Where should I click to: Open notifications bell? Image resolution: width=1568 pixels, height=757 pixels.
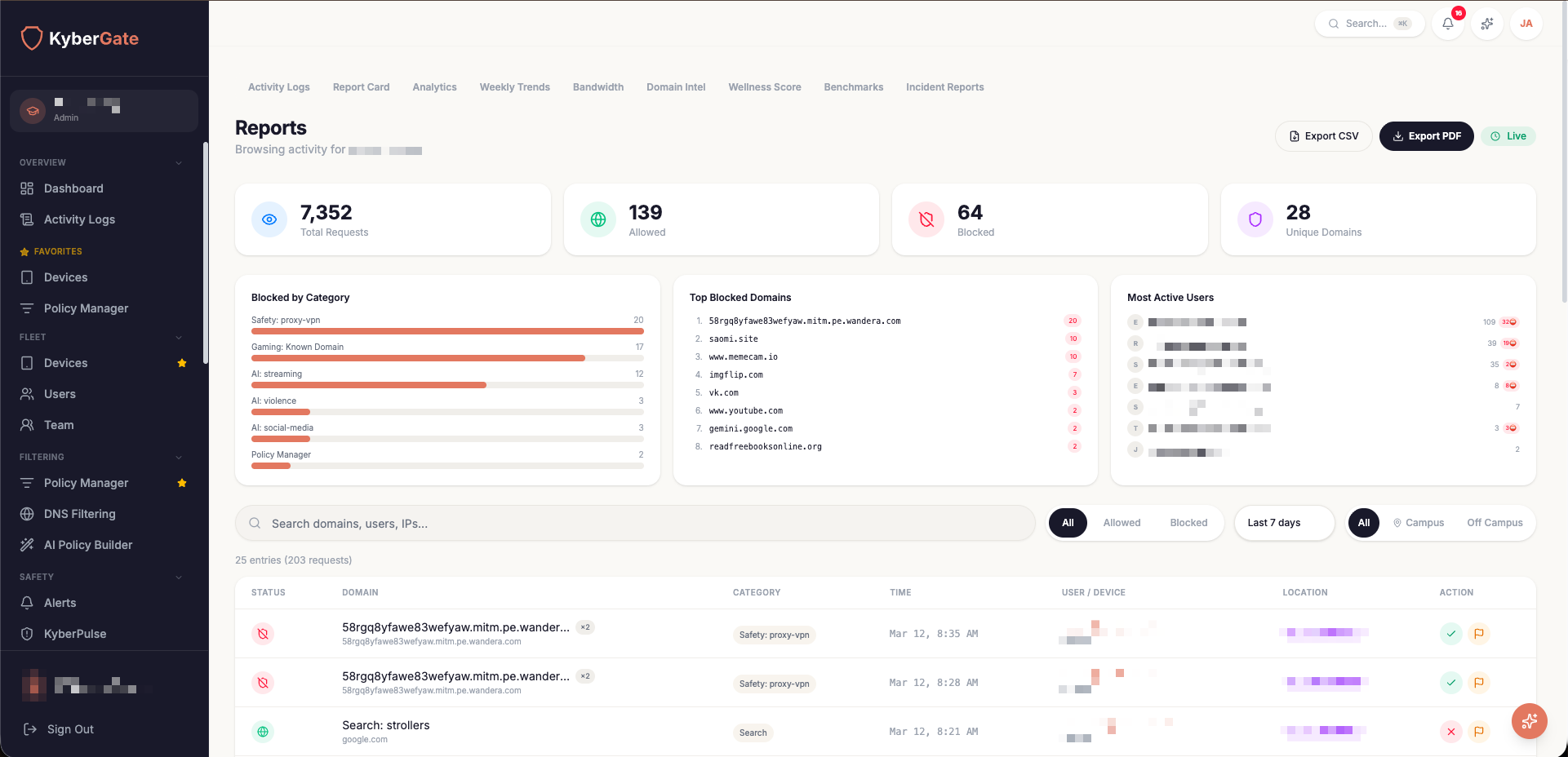1448,24
